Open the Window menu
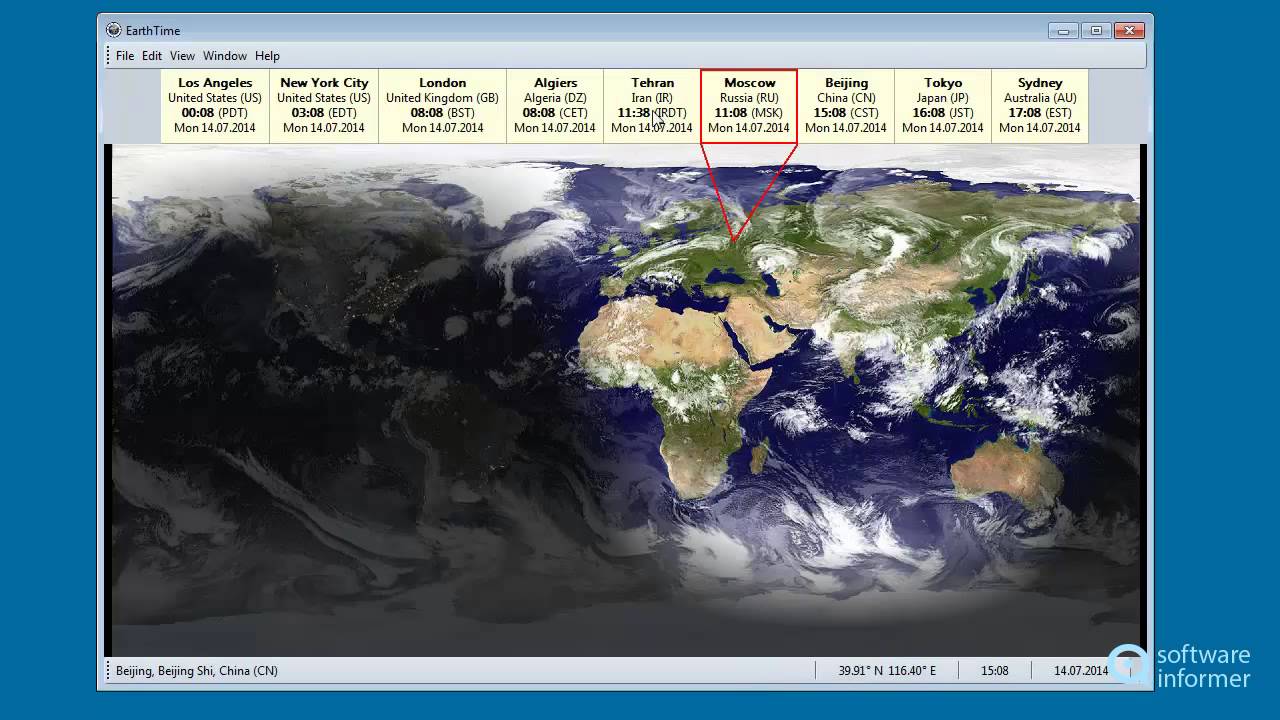The height and width of the screenshot is (720, 1280). pos(225,56)
